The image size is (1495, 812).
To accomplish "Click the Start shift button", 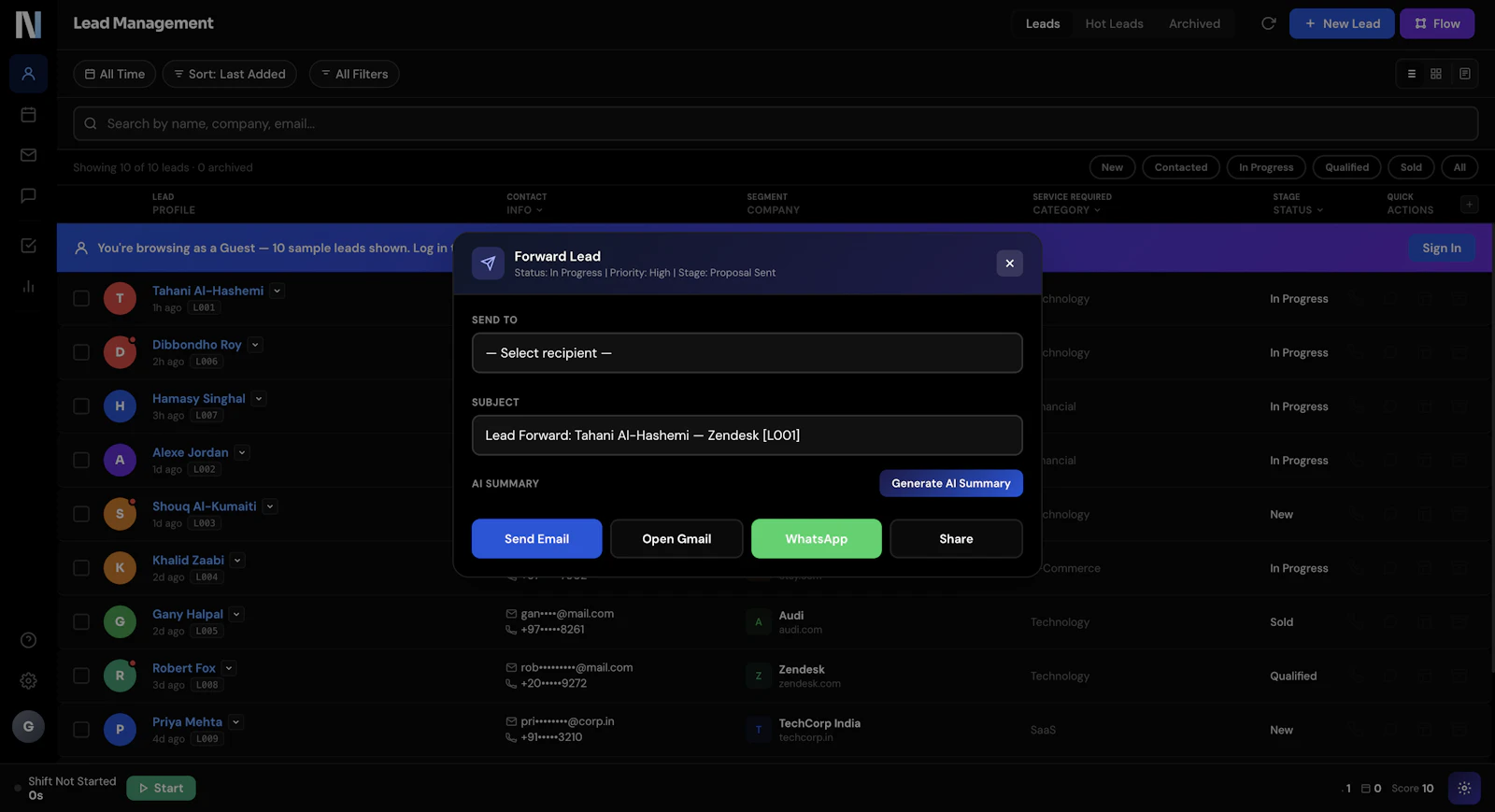I will click(x=161, y=788).
